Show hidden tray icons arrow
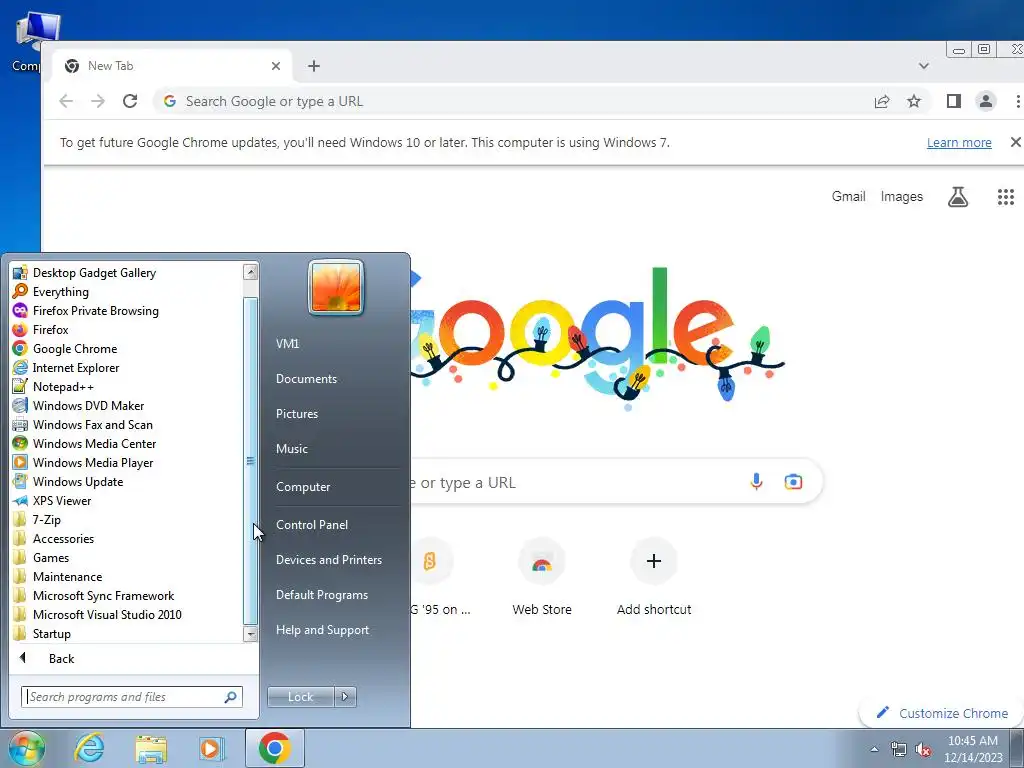This screenshot has height=768, width=1024. [874, 749]
